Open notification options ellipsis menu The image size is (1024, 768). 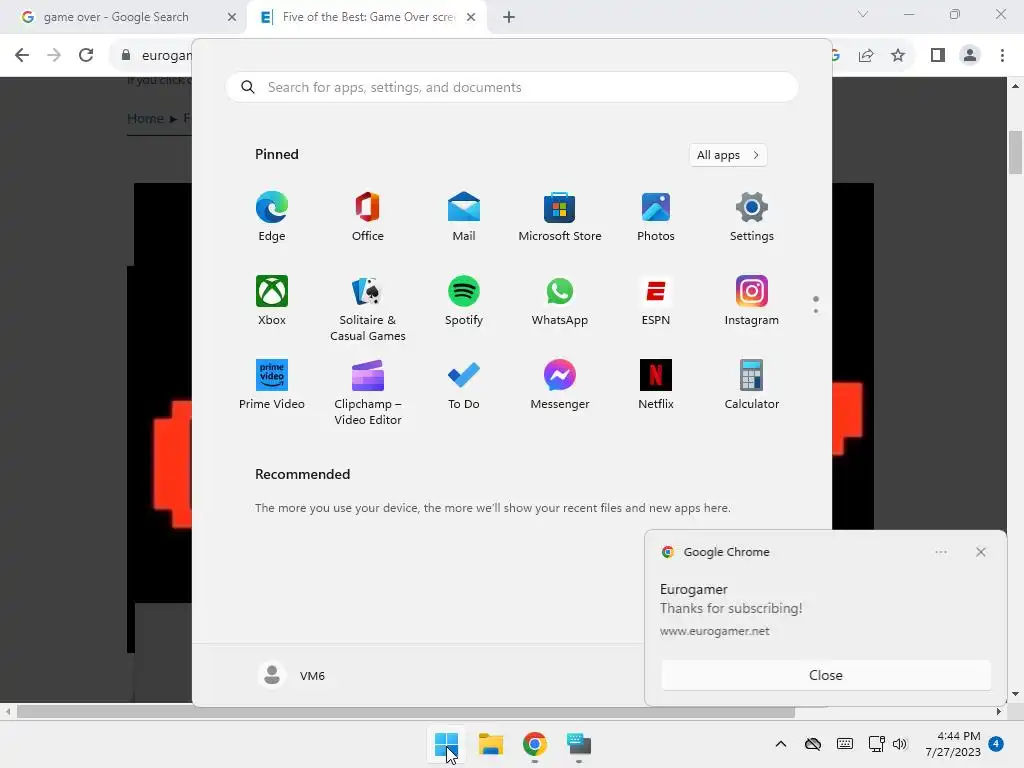click(x=940, y=552)
